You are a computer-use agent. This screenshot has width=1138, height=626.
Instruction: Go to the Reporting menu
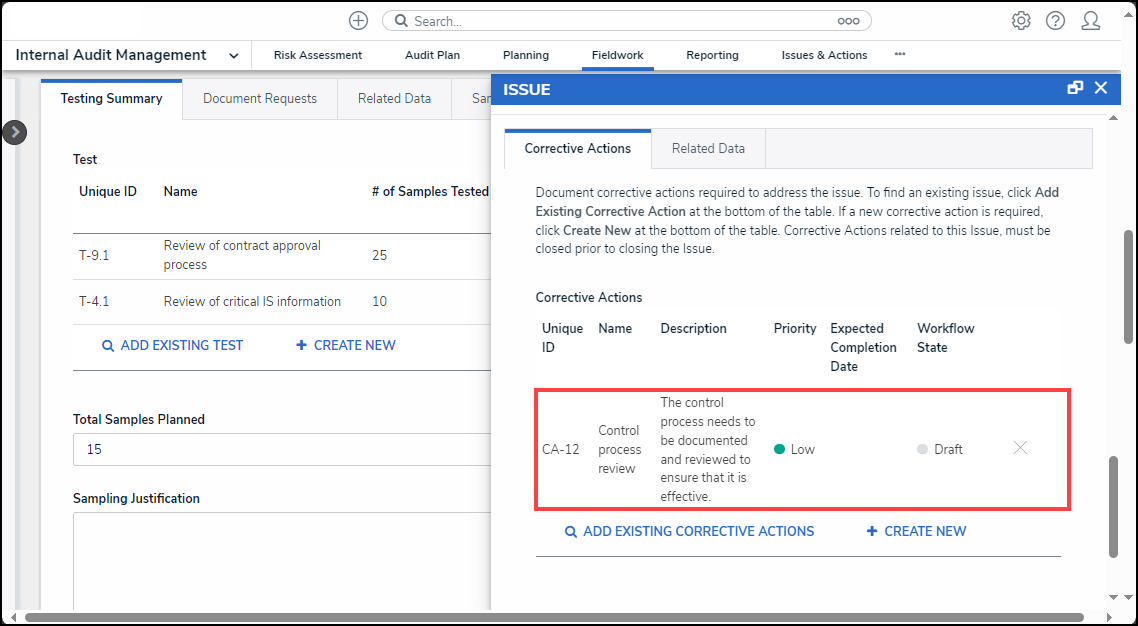coord(712,56)
